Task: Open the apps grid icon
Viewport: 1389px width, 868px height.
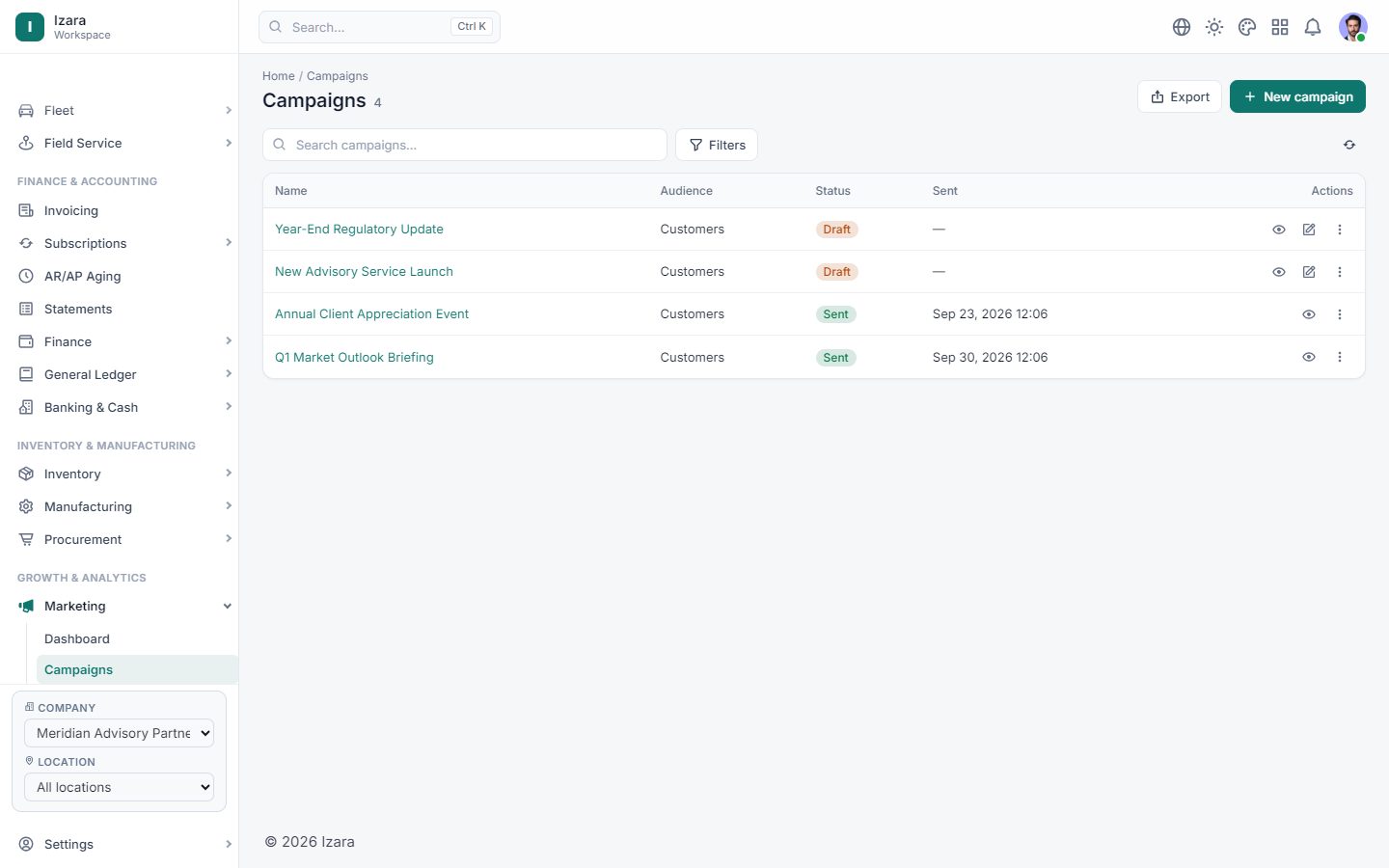Action: point(1280,27)
